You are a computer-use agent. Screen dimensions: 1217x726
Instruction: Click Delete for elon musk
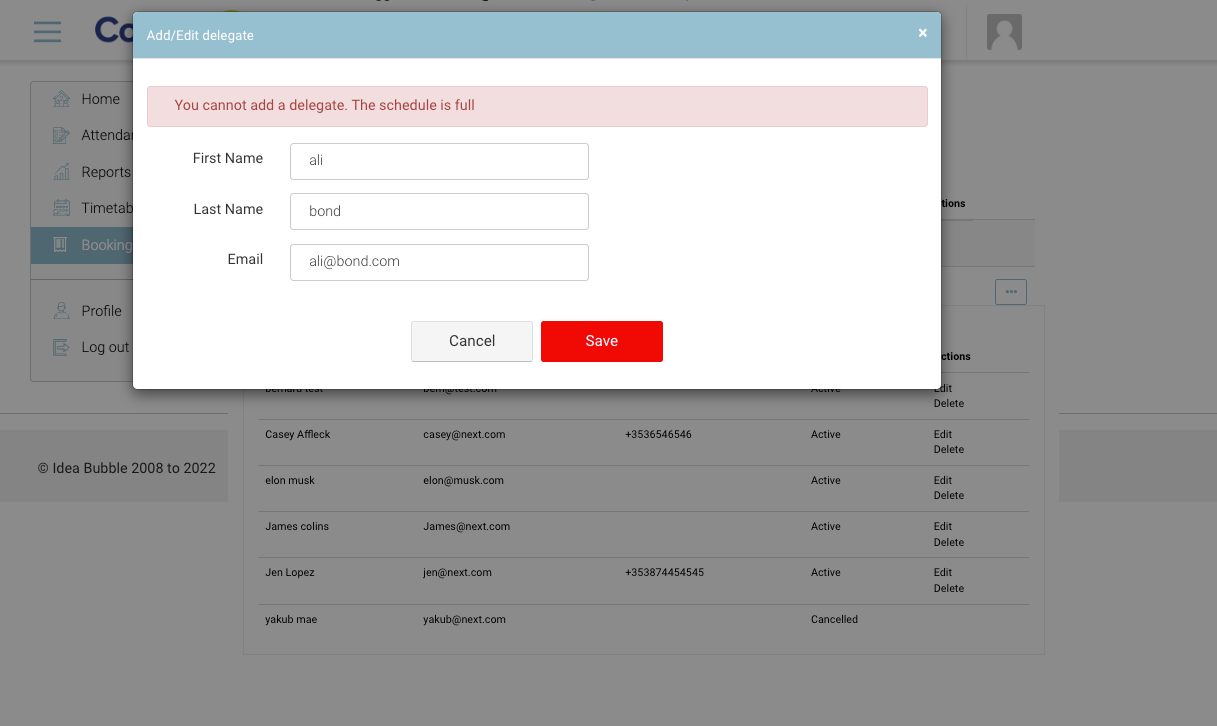pos(948,496)
